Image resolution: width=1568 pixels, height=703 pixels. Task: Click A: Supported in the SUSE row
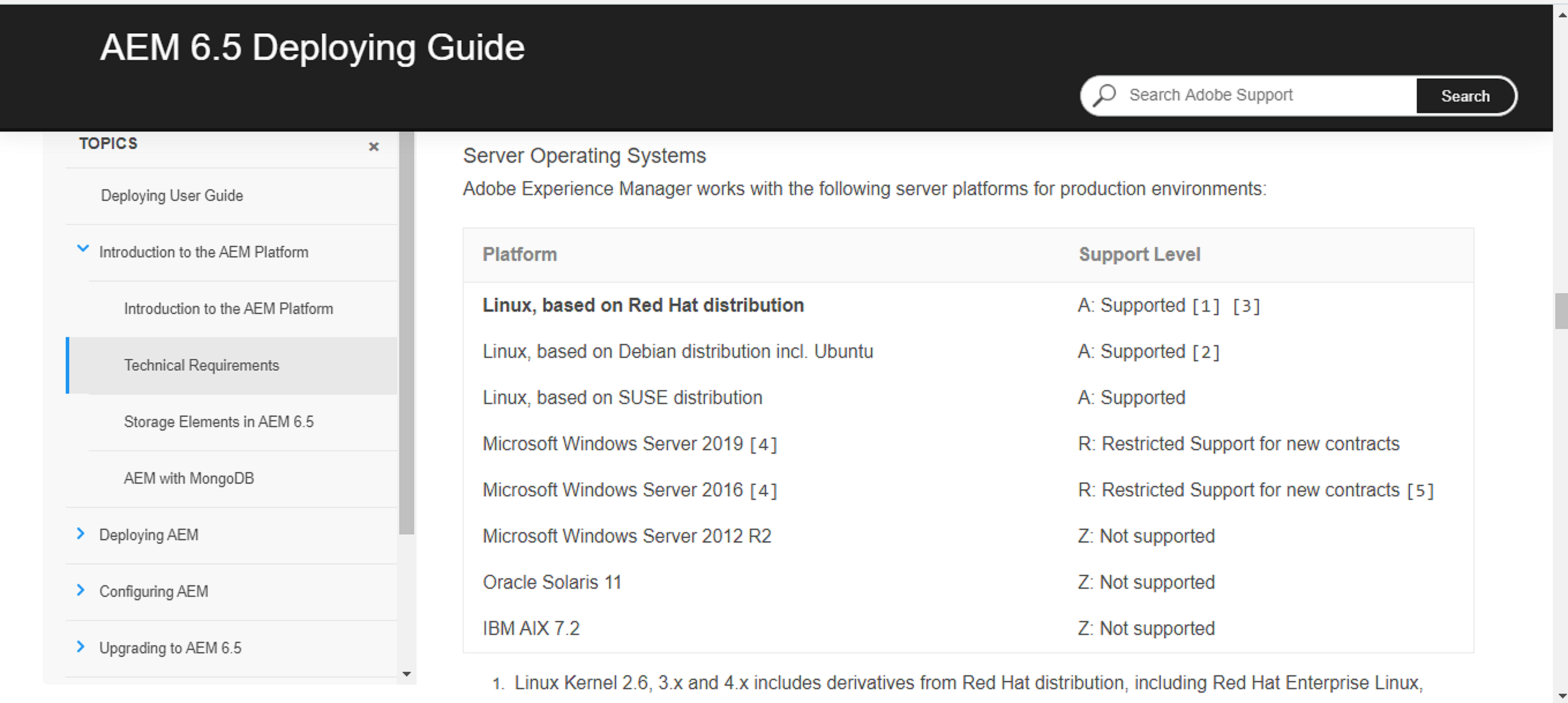pos(1132,398)
